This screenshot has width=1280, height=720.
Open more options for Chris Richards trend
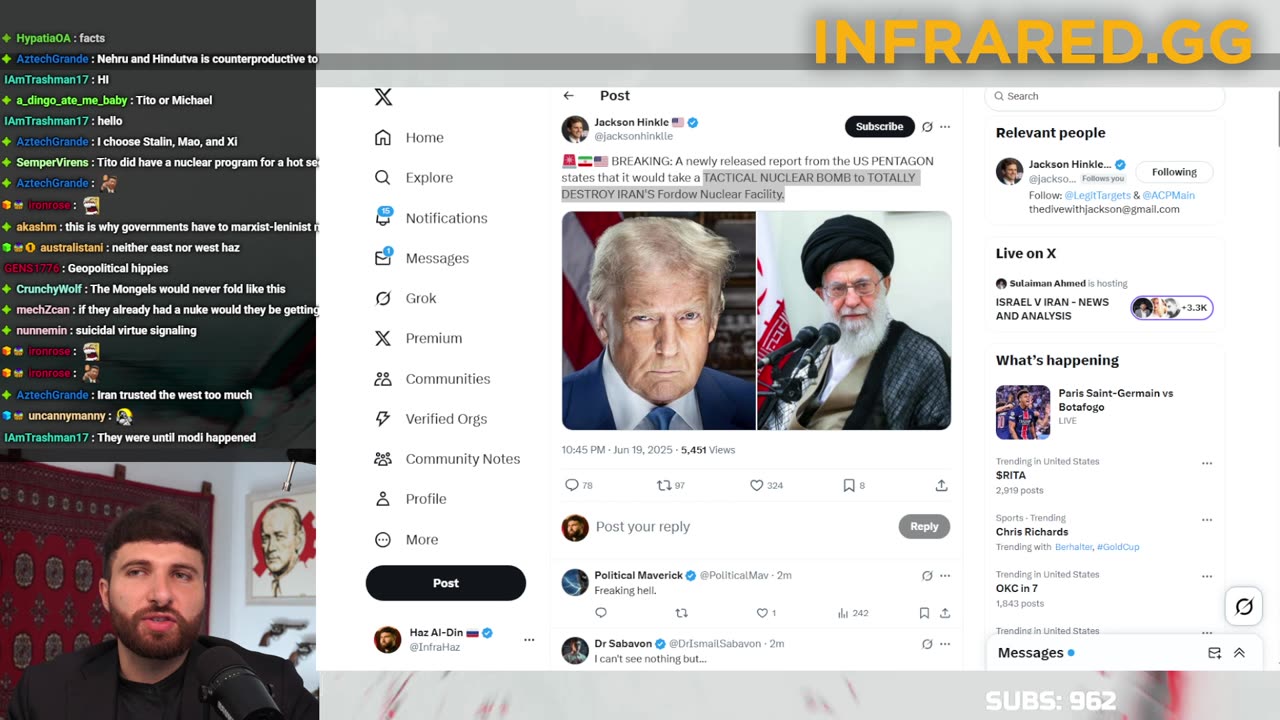1207,520
